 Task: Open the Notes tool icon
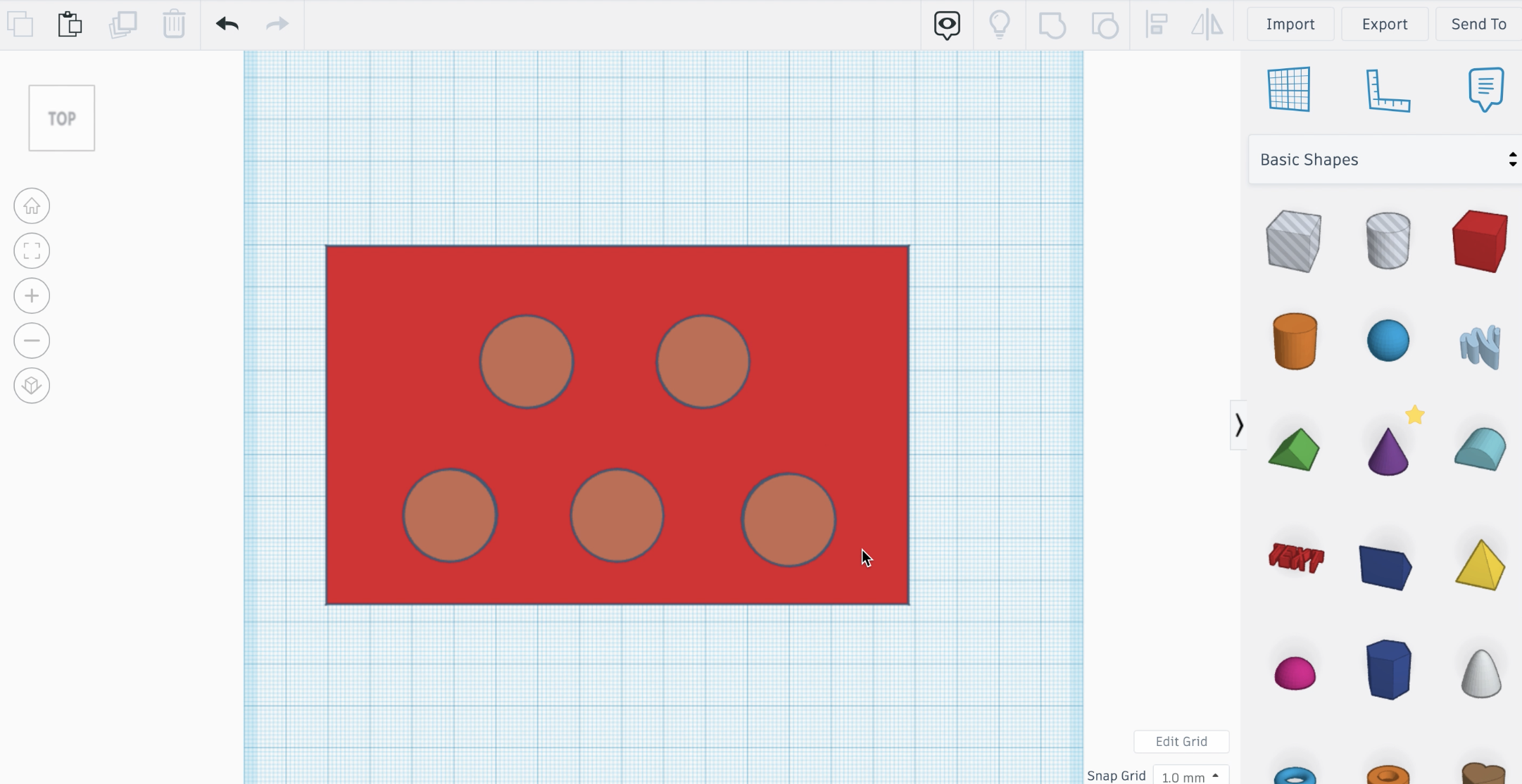(x=1486, y=89)
